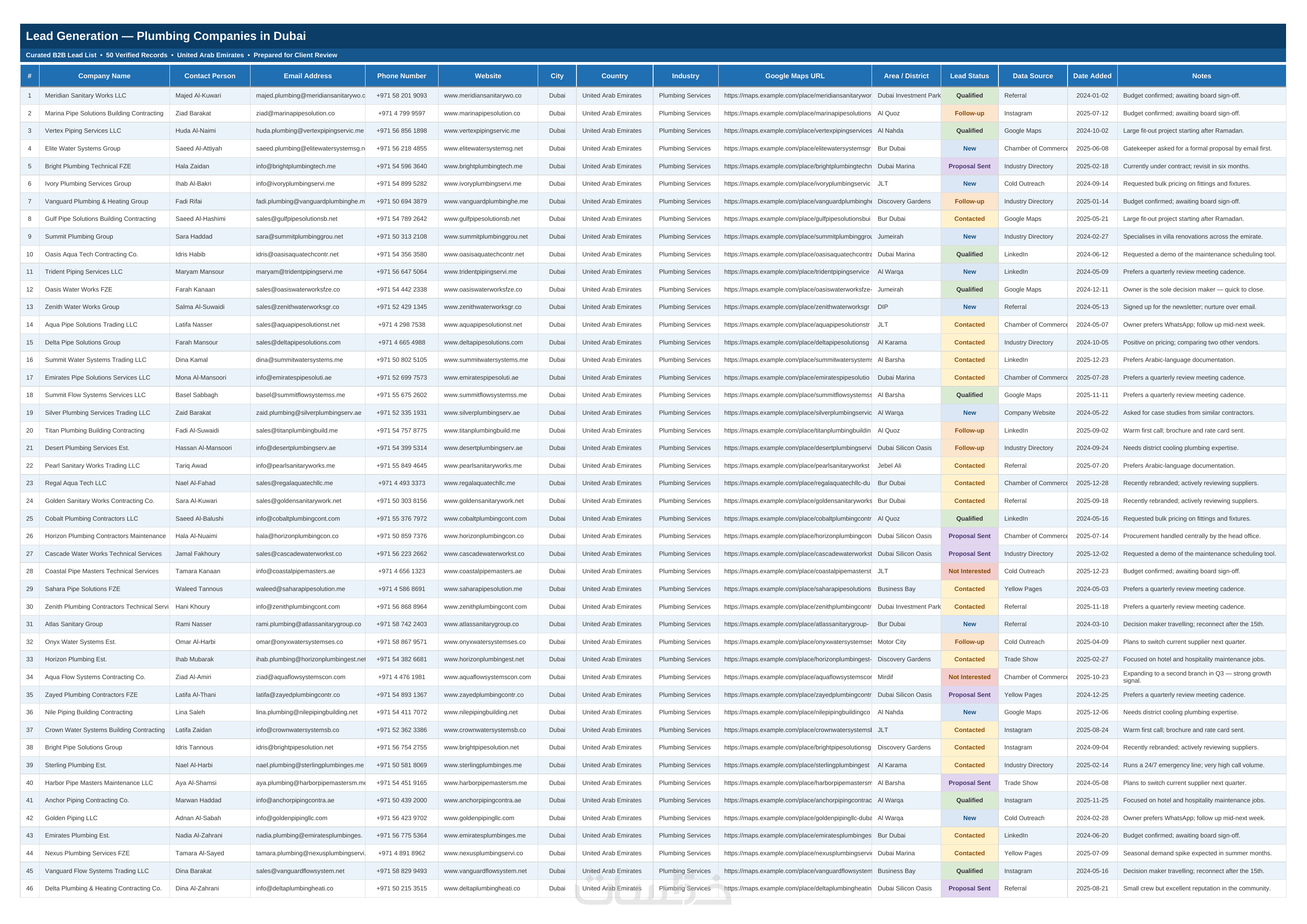Click the Follow-up status for Marina Pipe Solutions
This screenshot has height=924, width=1307.
click(969, 113)
